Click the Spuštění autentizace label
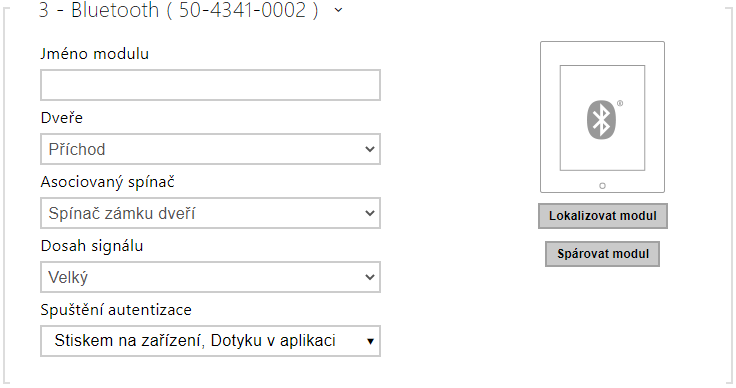 116,310
